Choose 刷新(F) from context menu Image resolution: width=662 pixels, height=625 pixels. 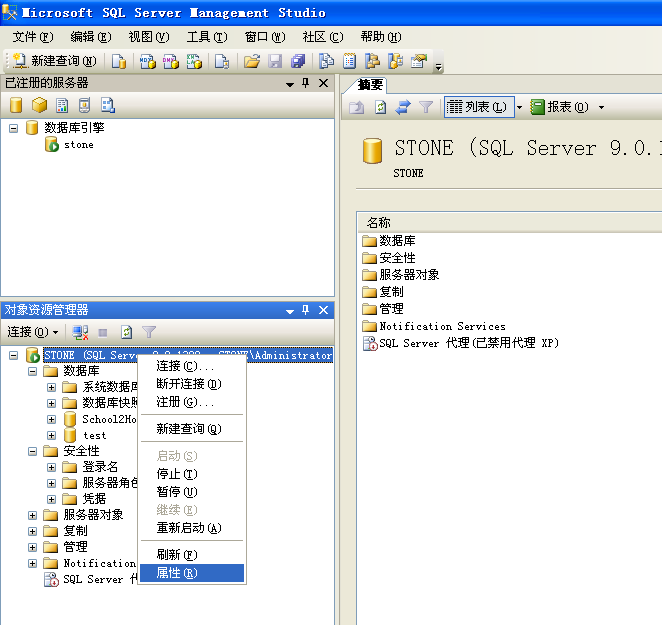[x=192, y=554]
